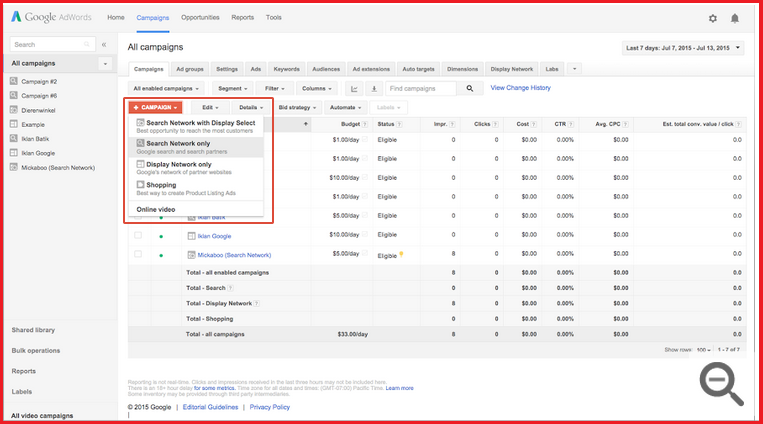This screenshot has width=763, height=424.
Task: Open View Change History link
Action: tap(520, 88)
